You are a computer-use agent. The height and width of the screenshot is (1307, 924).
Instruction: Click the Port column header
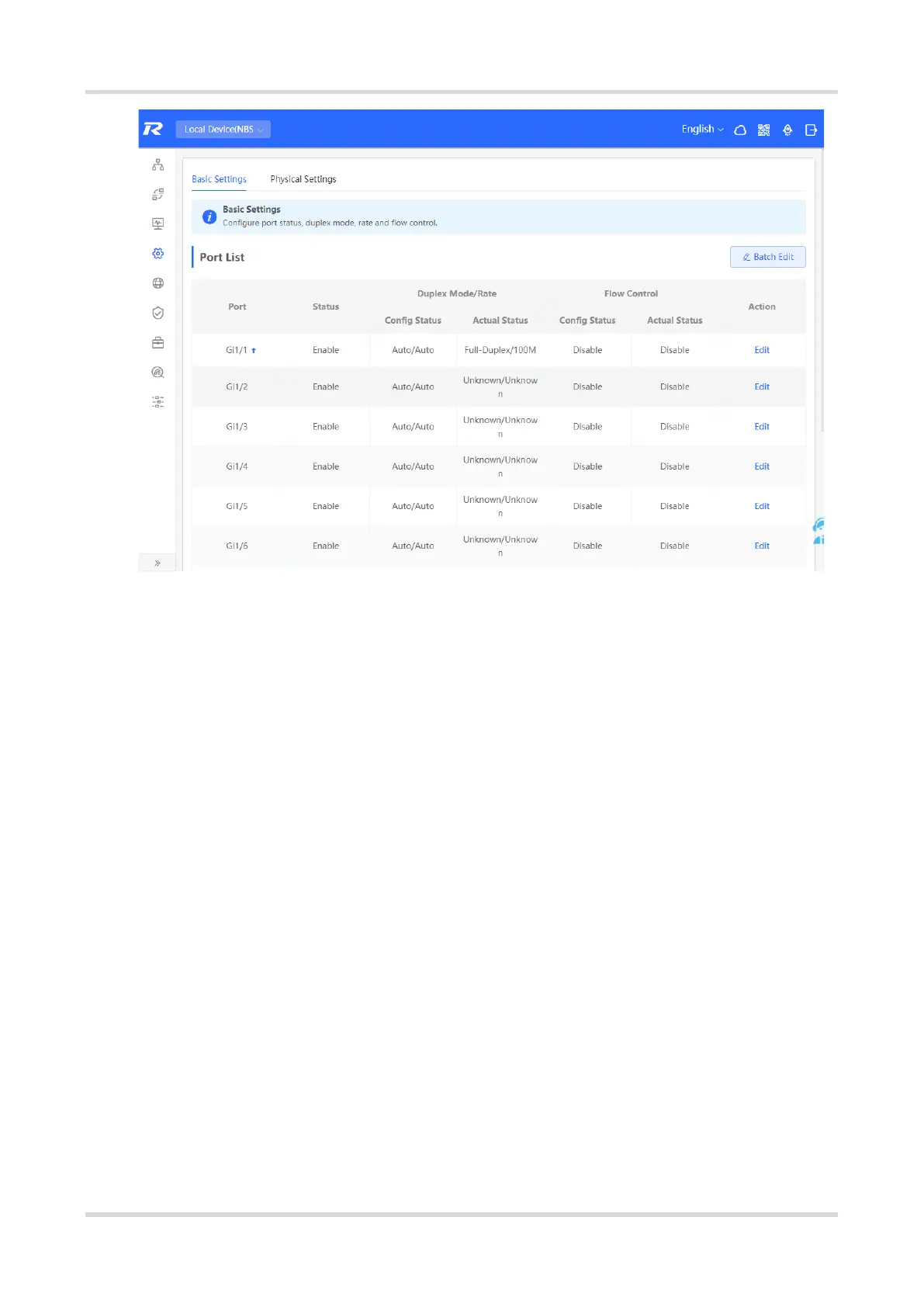point(237,307)
